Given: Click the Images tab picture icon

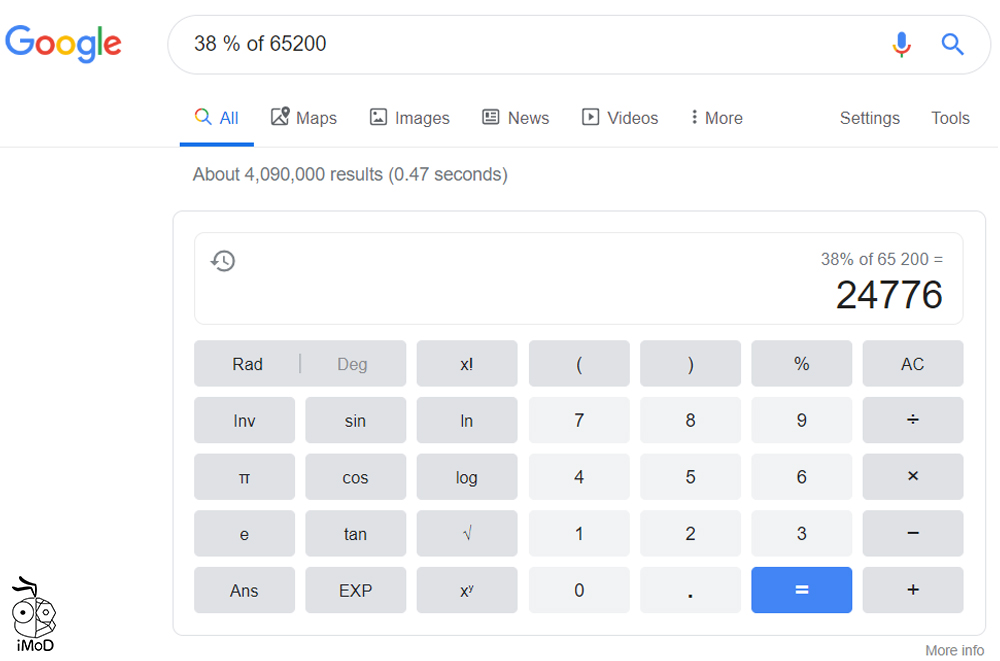Looking at the screenshot, I should tap(378, 117).
